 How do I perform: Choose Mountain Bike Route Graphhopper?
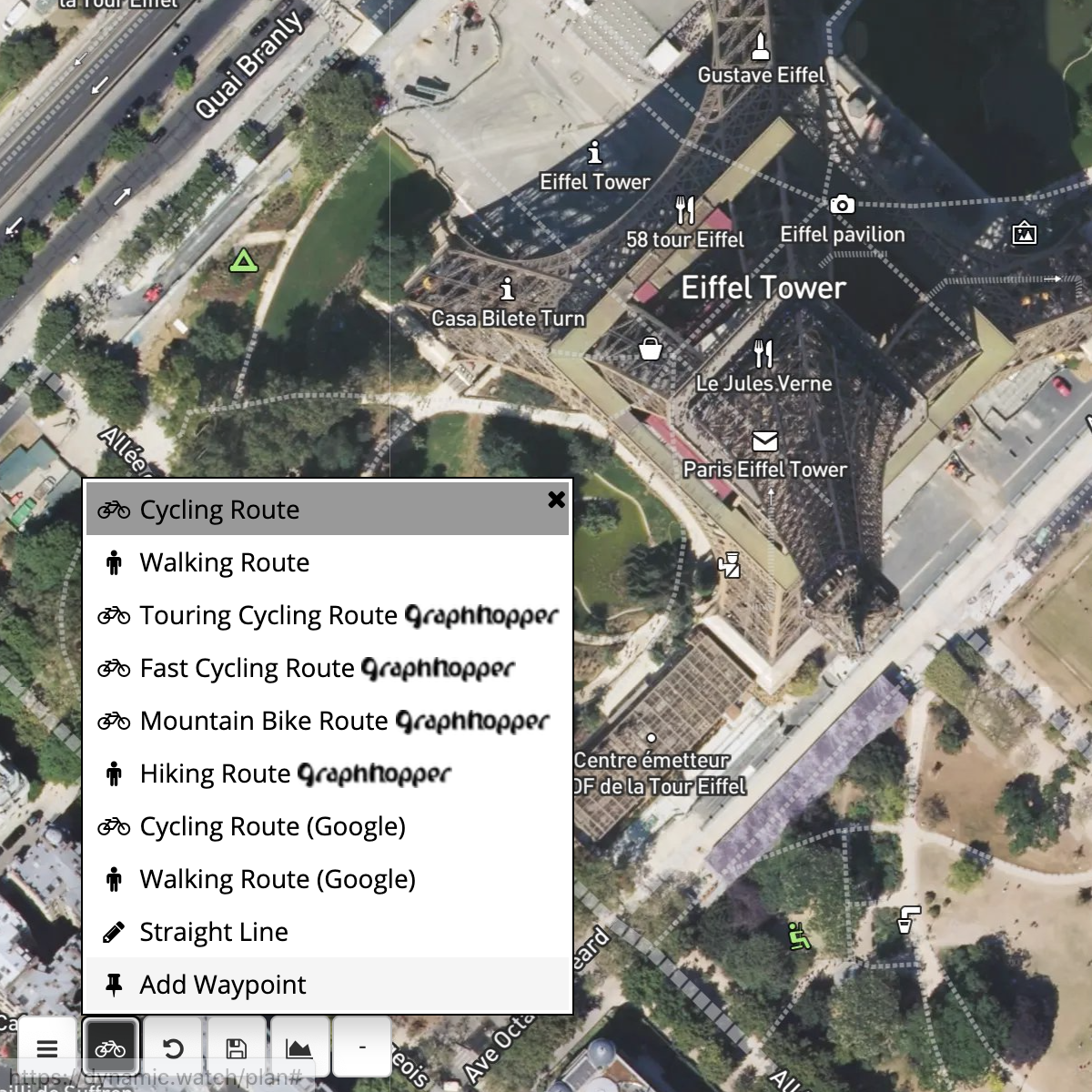click(323, 722)
